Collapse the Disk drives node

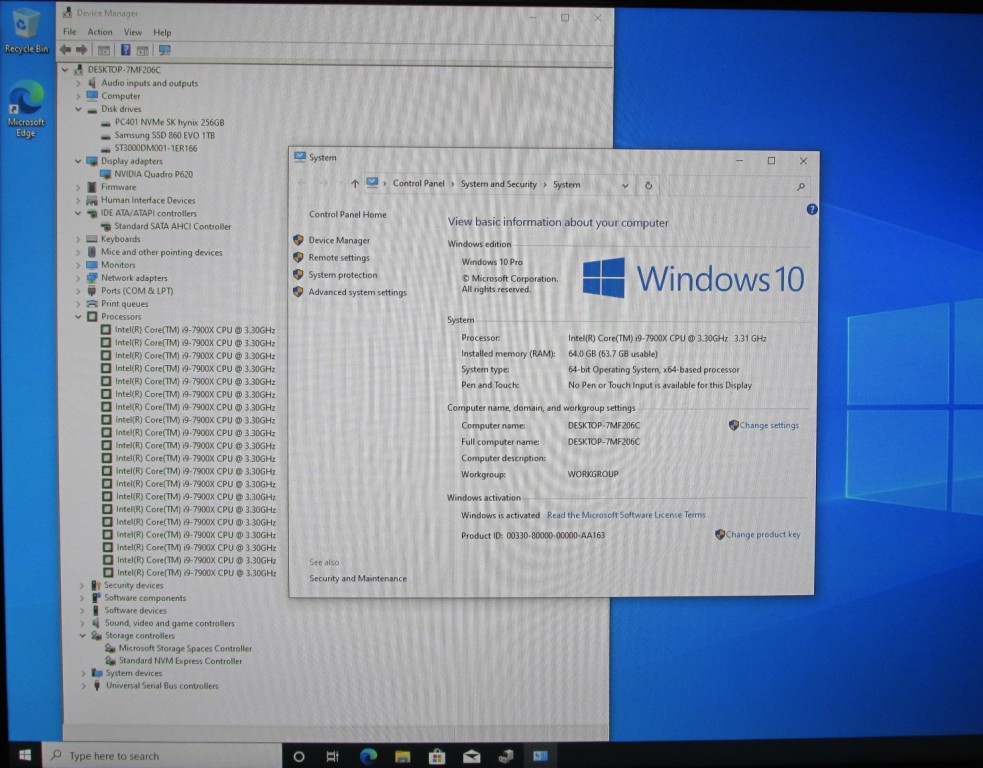point(78,109)
